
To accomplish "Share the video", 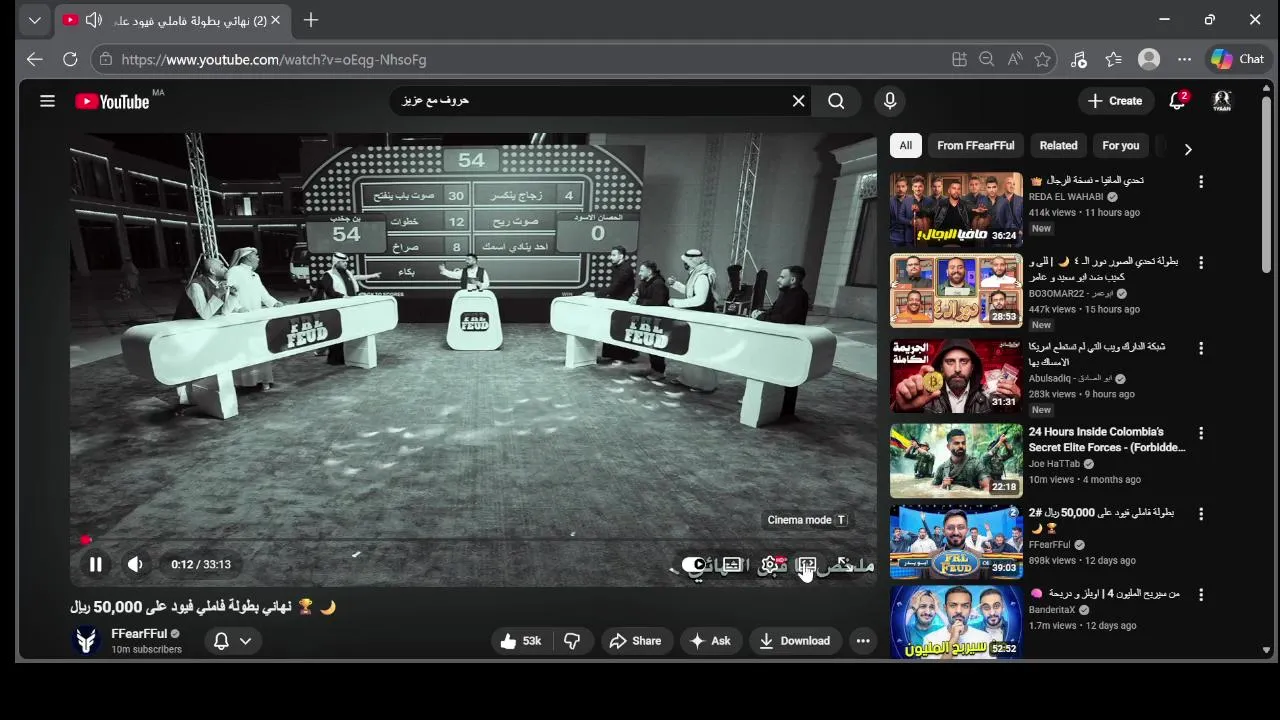I will (x=635, y=641).
